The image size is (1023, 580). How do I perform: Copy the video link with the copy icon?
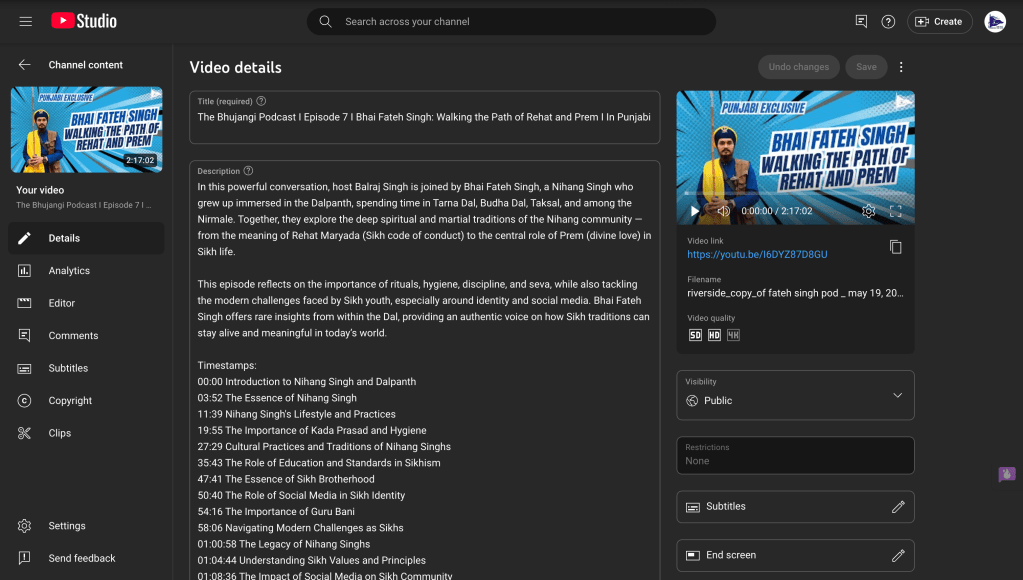[895, 247]
